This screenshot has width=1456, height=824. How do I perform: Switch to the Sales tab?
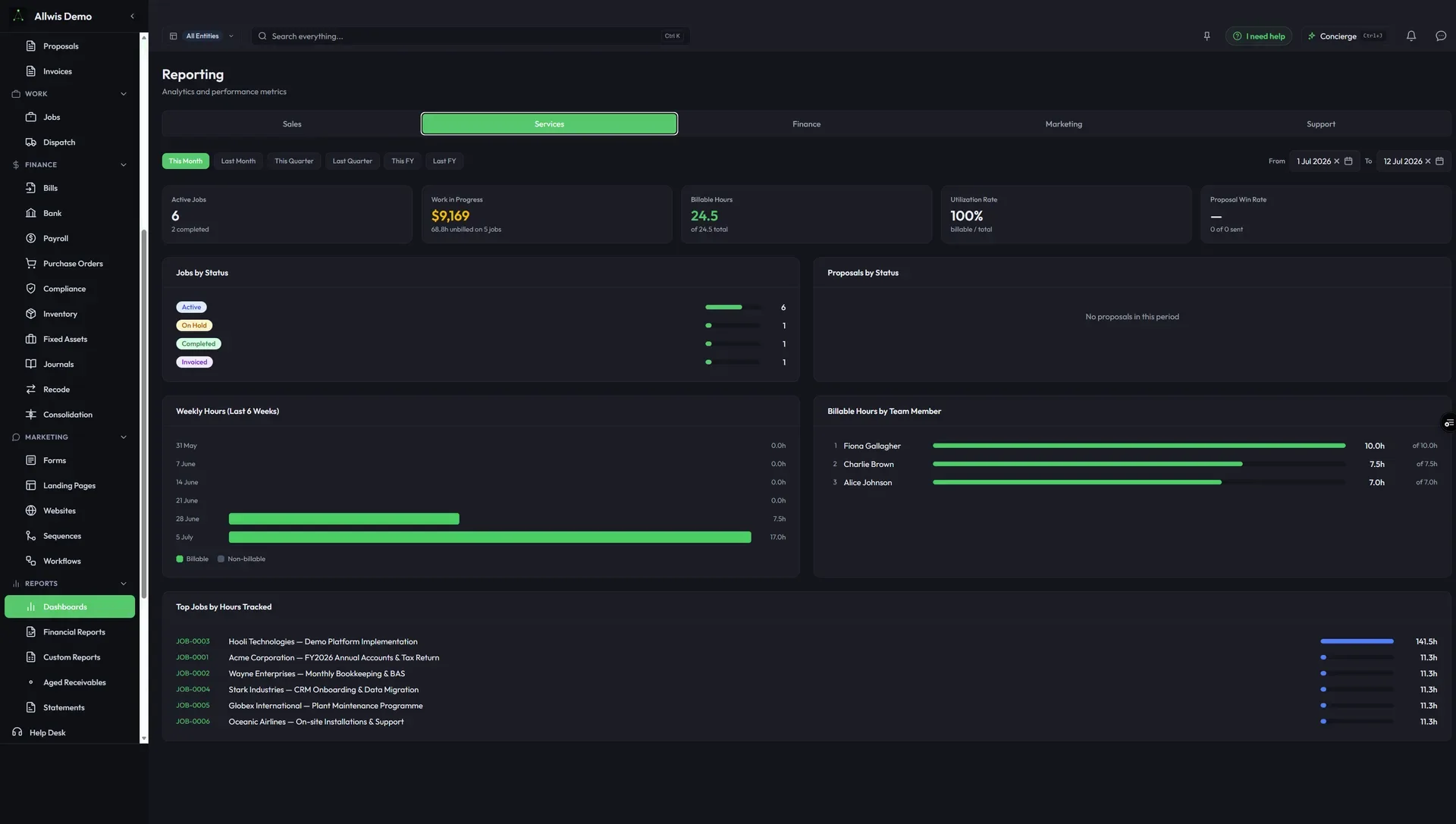[292, 124]
